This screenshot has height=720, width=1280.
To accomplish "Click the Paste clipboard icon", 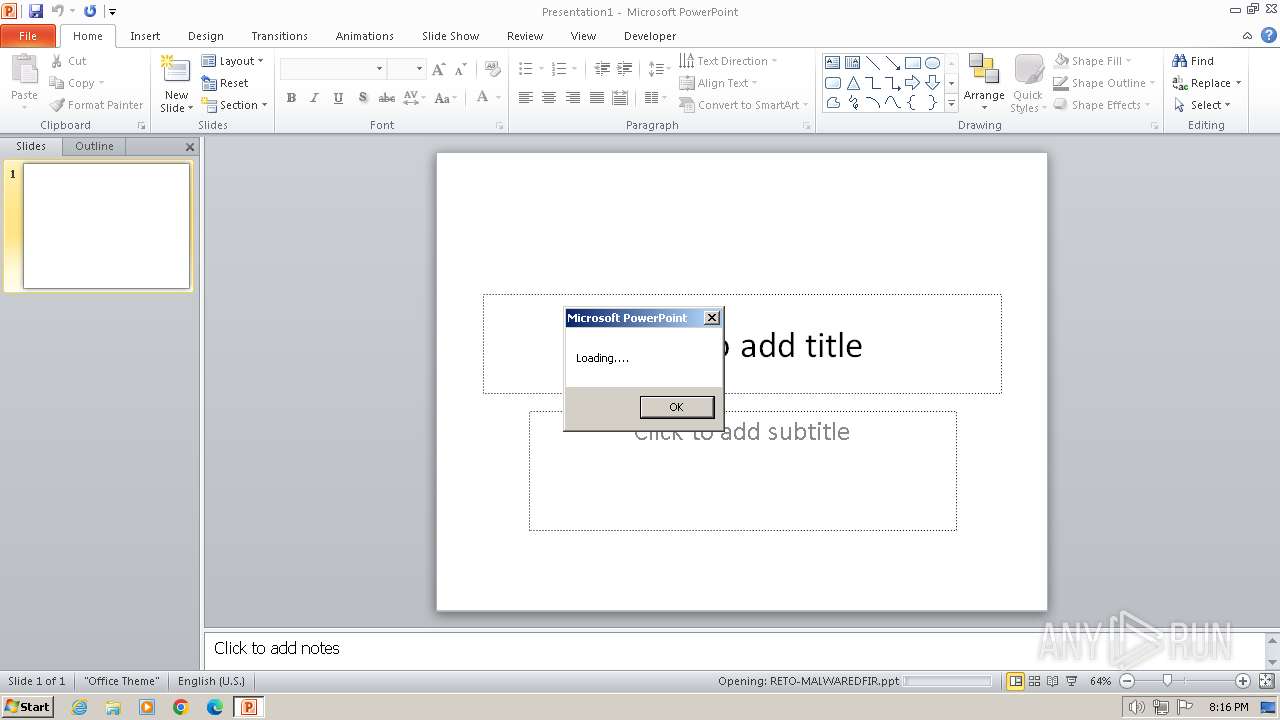I will [x=24, y=72].
